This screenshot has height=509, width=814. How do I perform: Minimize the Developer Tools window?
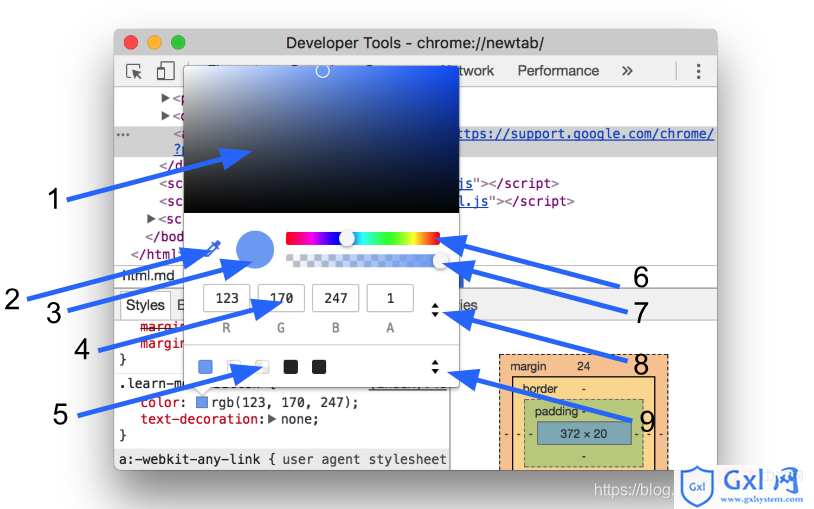pos(155,43)
